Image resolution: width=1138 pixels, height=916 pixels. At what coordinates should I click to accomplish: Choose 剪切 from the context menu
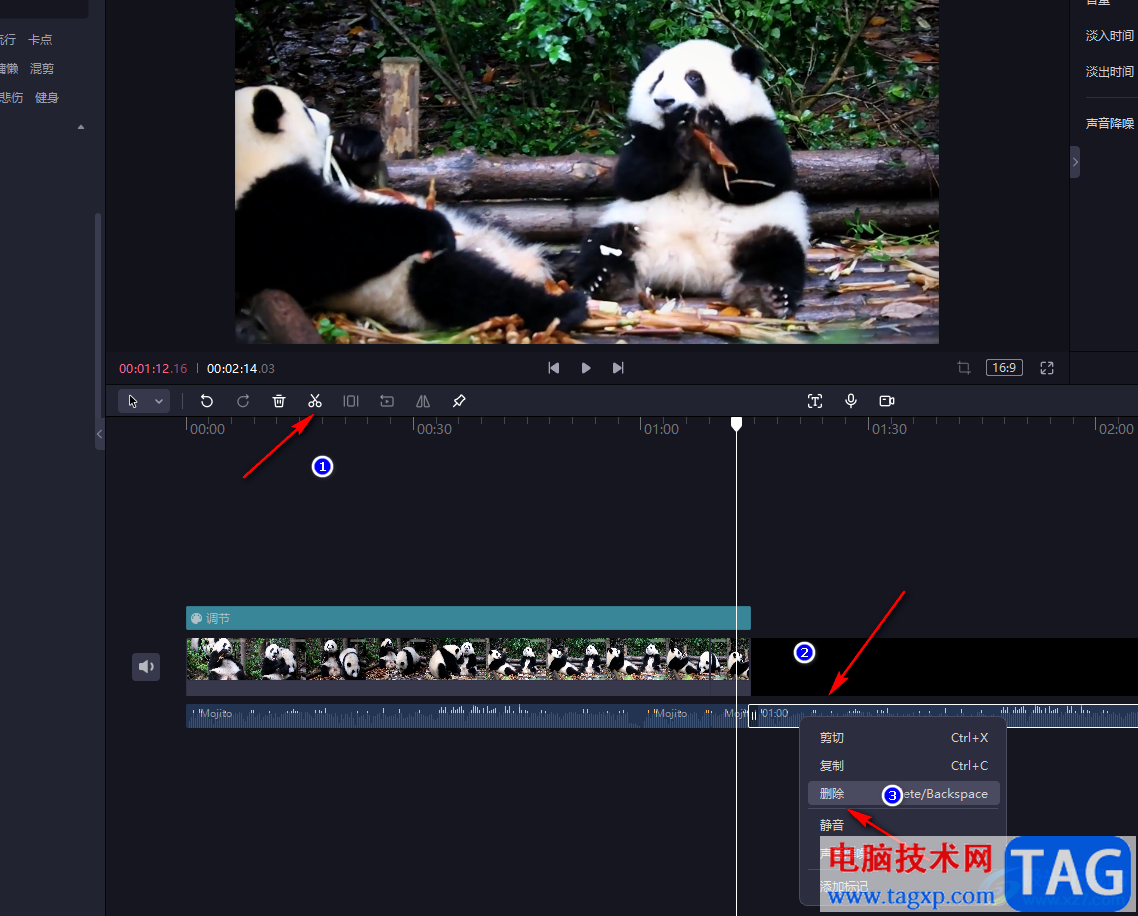[x=904, y=737]
